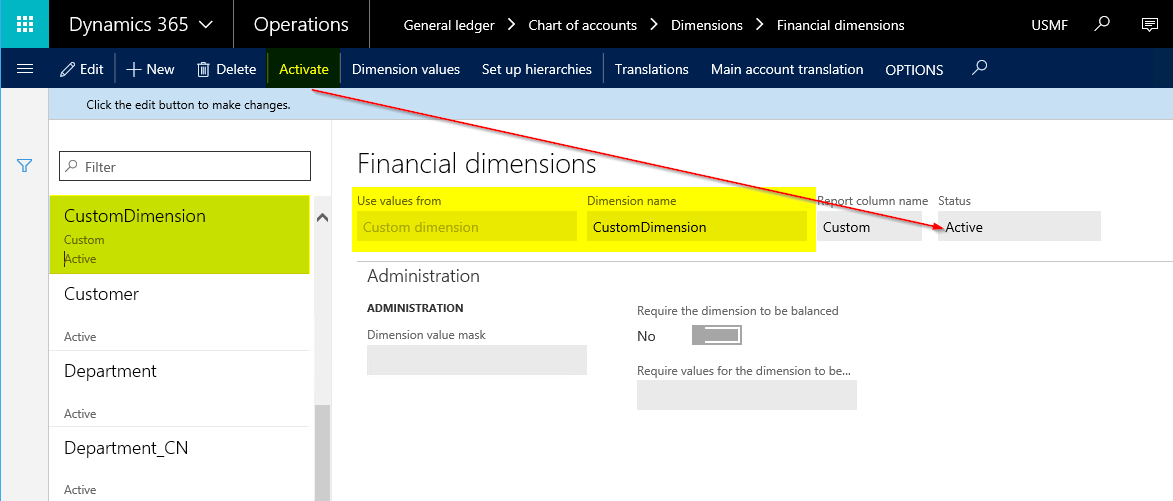Click the search magnifier in top bar
Viewport: 1173px width, 501px height.
[x=1102, y=24]
